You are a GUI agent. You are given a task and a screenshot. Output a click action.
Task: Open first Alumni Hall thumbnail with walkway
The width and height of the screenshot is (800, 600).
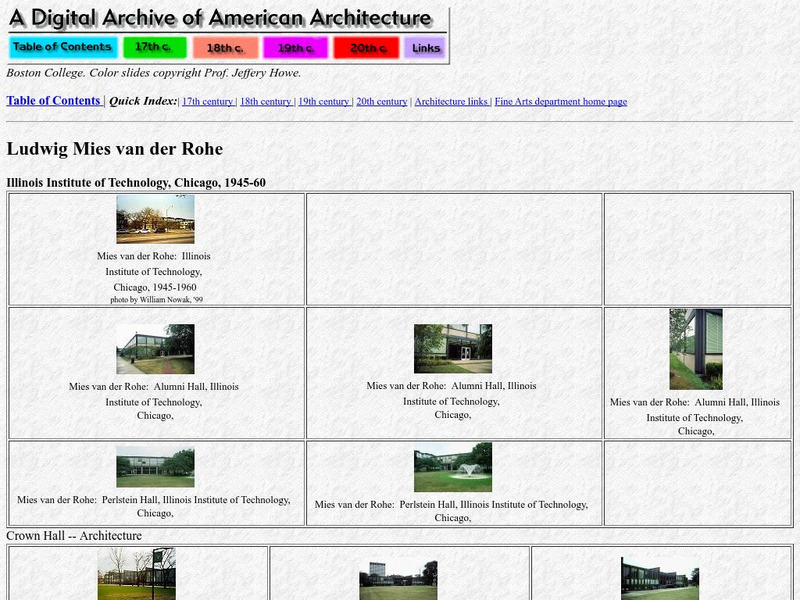tap(155, 349)
